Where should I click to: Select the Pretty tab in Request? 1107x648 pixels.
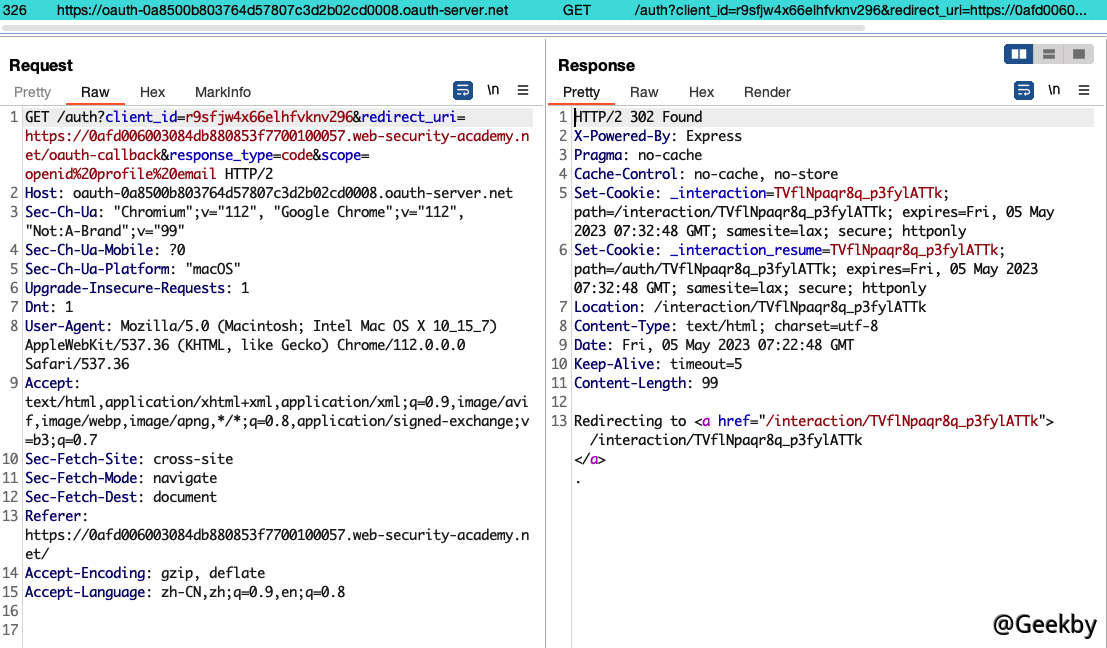(x=32, y=92)
